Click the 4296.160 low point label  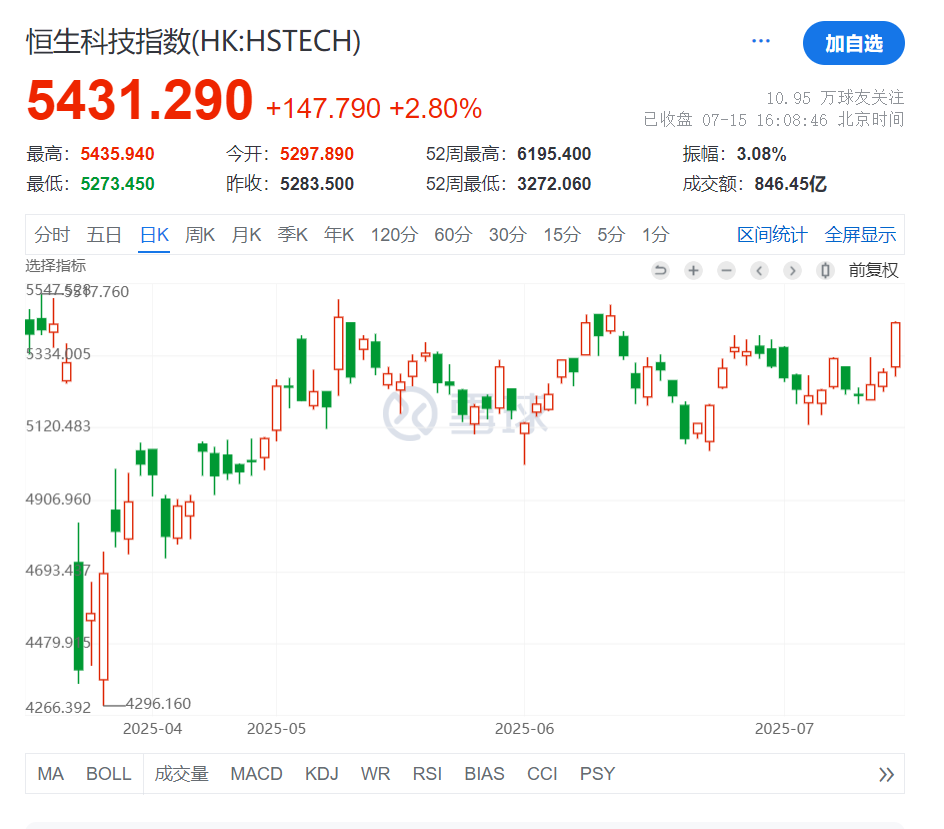tap(158, 703)
